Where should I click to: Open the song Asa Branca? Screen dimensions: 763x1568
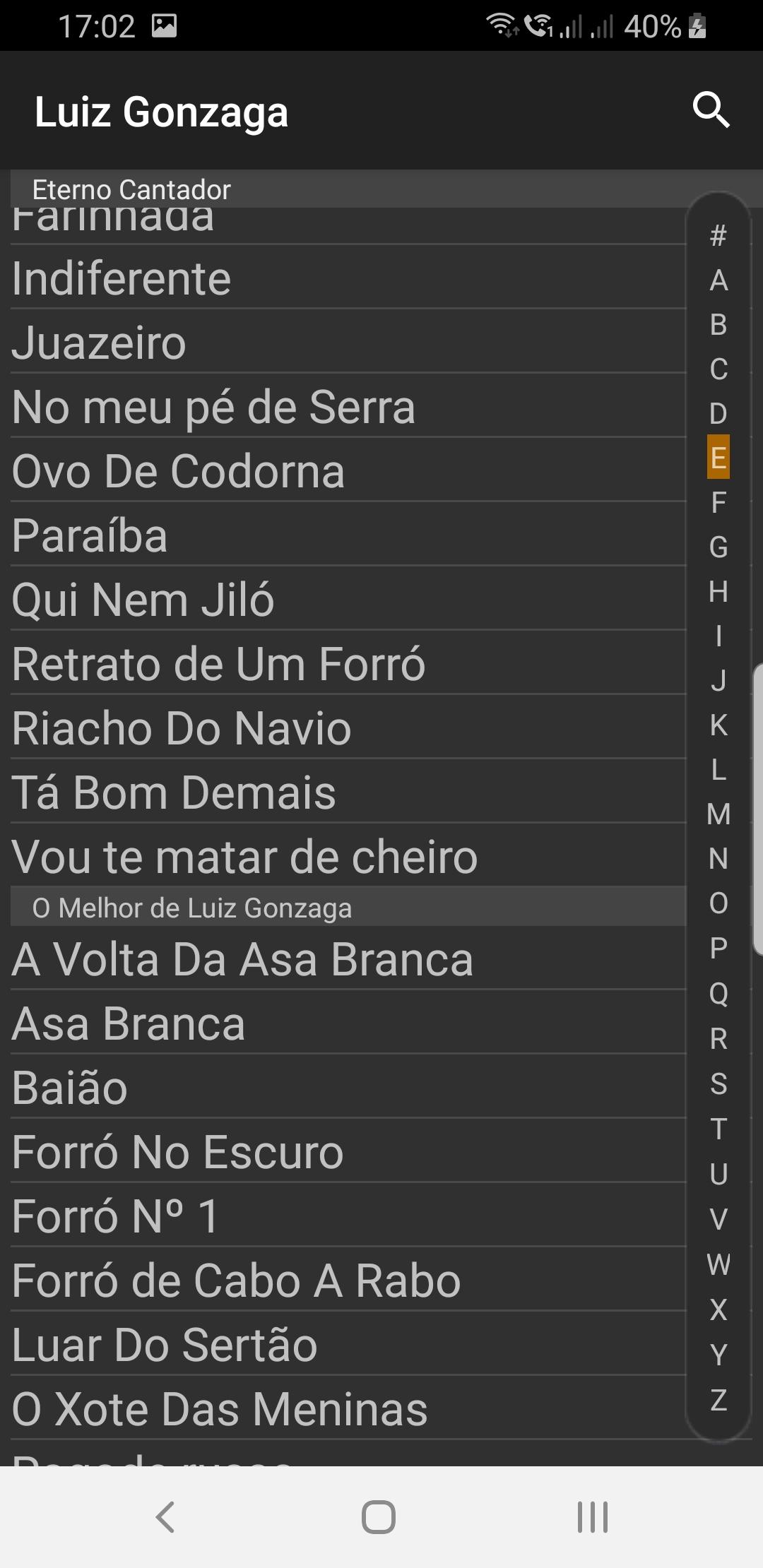[129, 1023]
